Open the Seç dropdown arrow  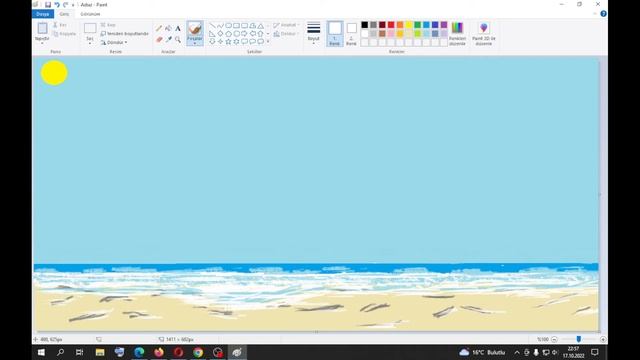coord(90,43)
